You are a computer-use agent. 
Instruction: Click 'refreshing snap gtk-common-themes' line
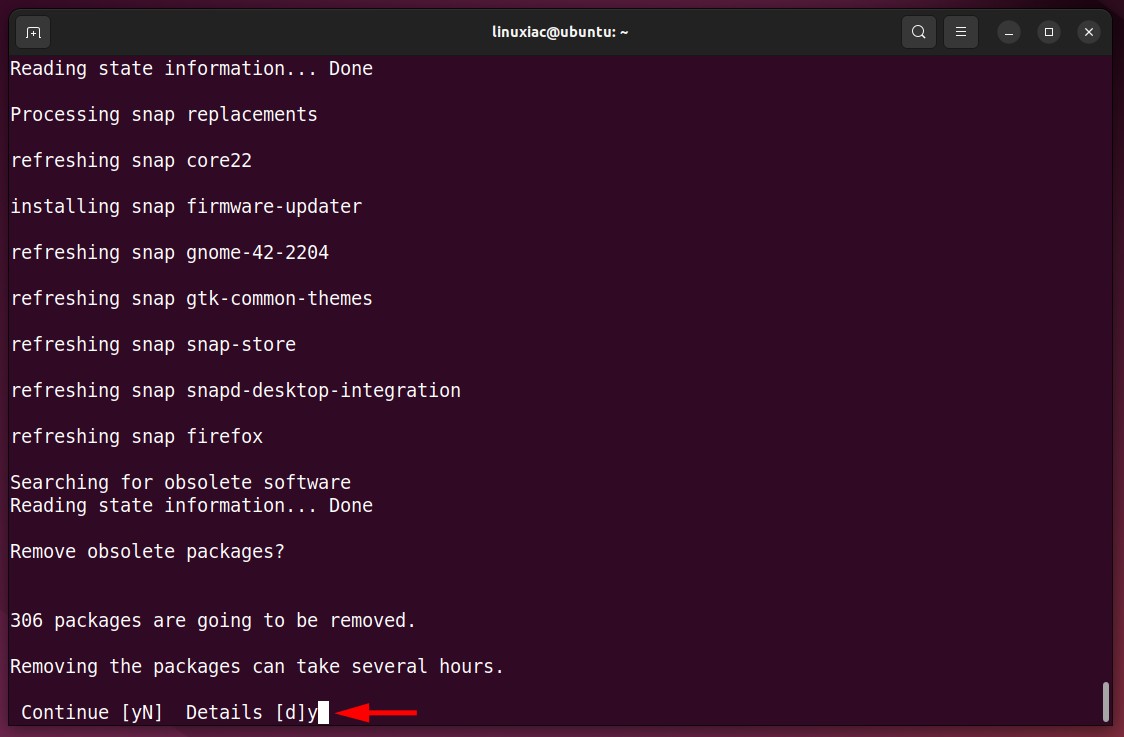click(191, 298)
